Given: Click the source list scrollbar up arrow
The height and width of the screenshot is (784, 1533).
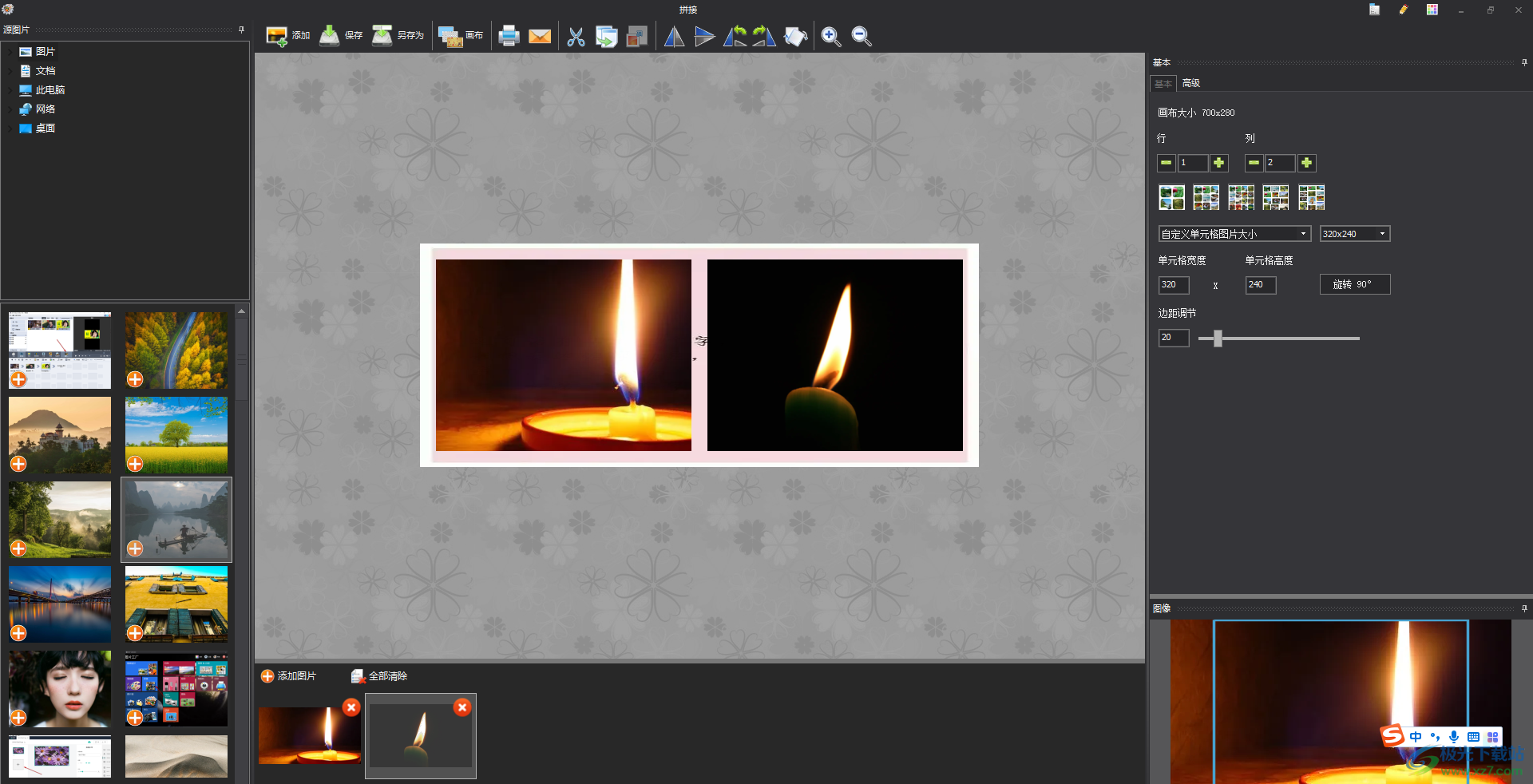Looking at the screenshot, I should point(241,311).
